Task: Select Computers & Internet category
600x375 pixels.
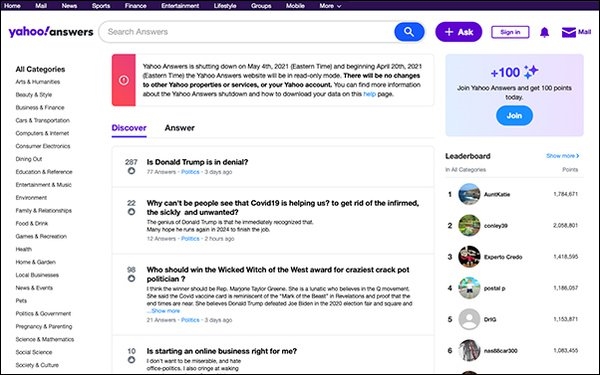Action: (x=42, y=134)
